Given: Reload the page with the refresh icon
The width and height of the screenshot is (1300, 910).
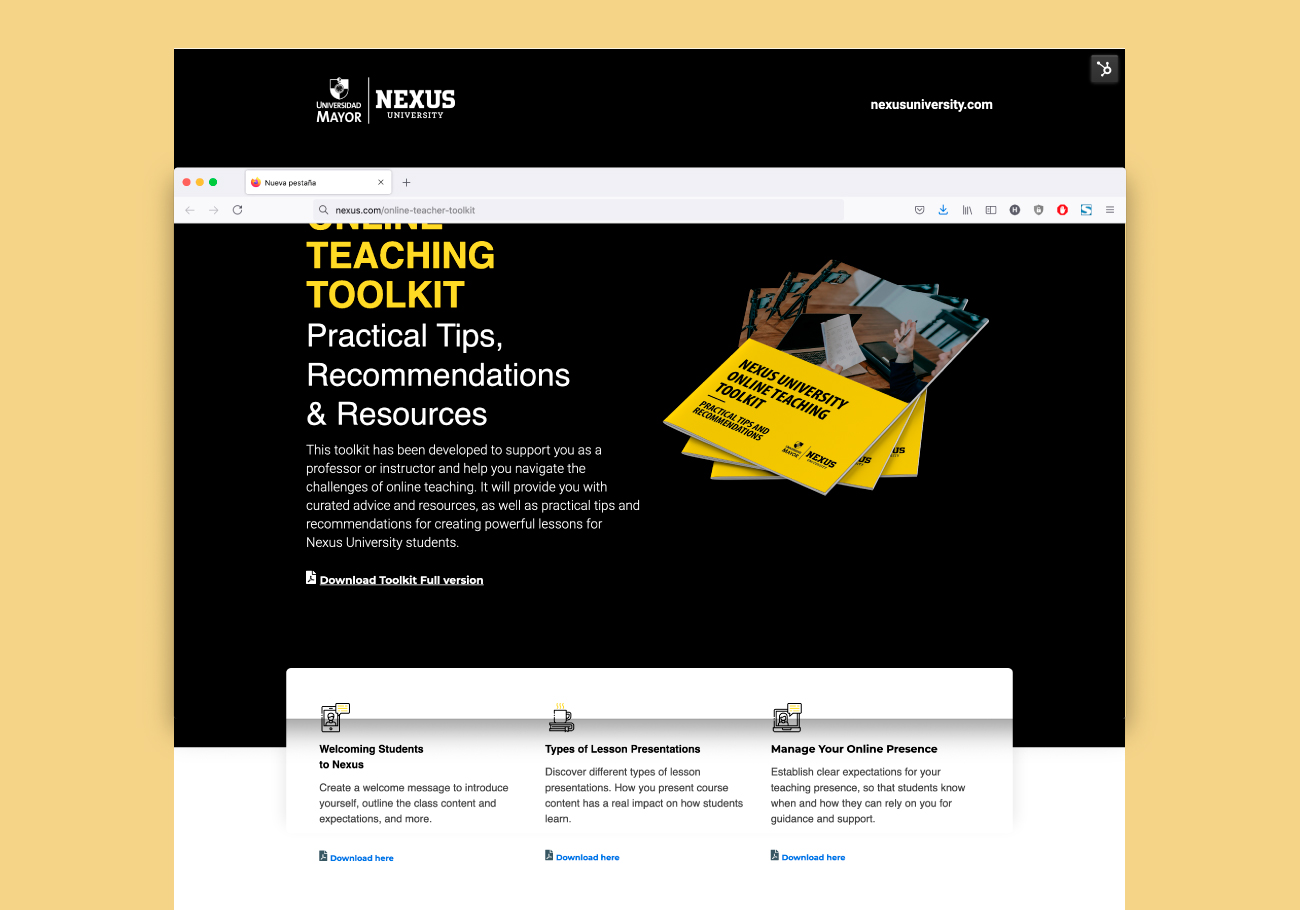Looking at the screenshot, I should (x=237, y=210).
